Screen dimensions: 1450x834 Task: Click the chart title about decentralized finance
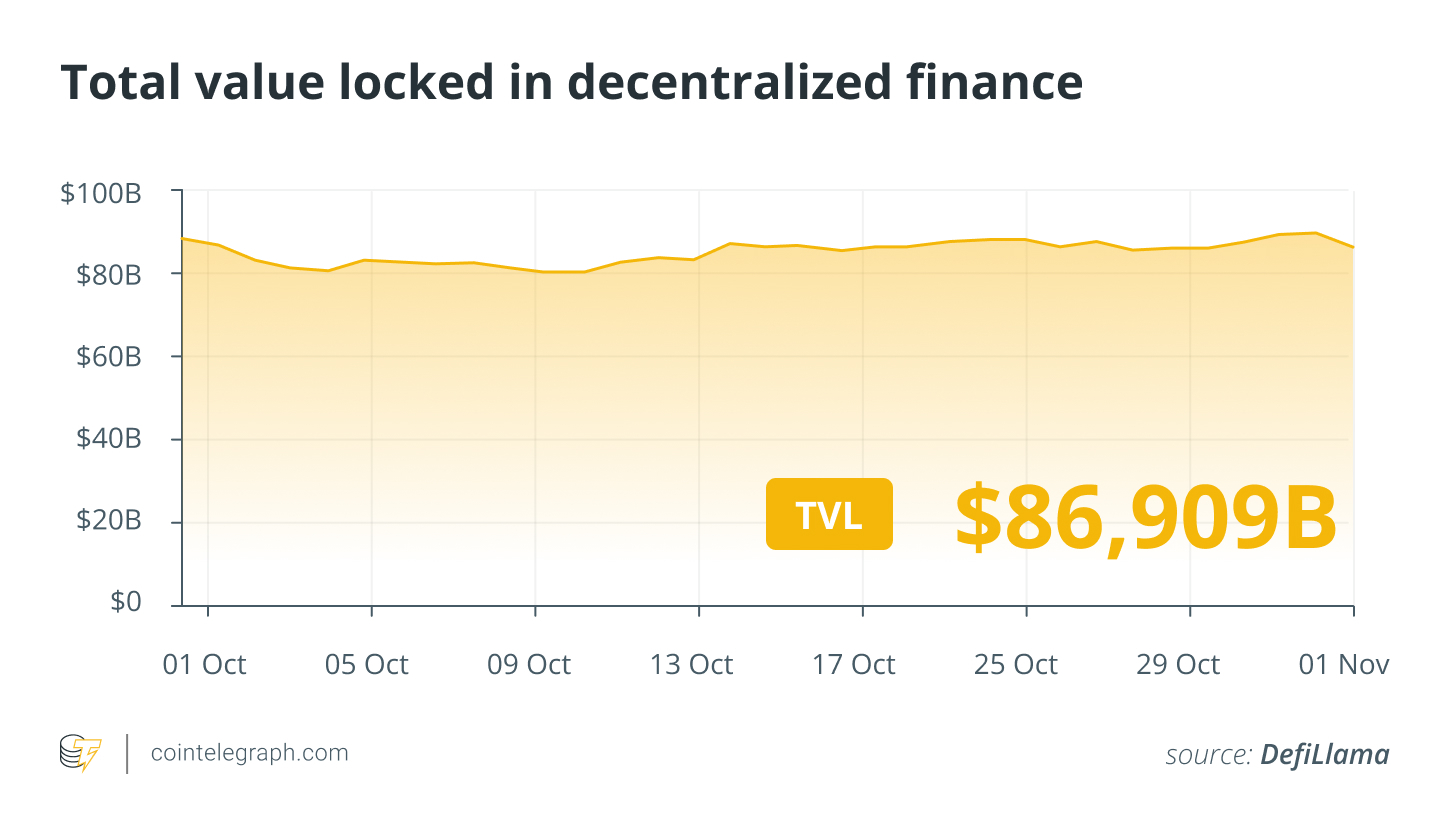pos(571,84)
